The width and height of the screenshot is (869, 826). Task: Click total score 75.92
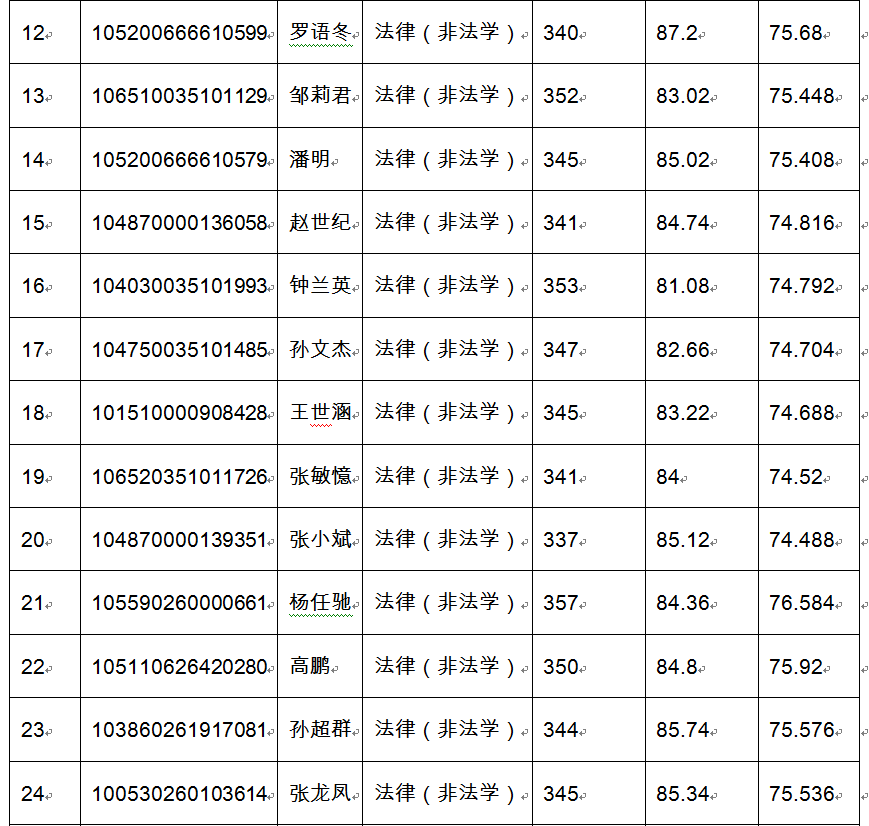pyautogui.click(x=795, y=667)
